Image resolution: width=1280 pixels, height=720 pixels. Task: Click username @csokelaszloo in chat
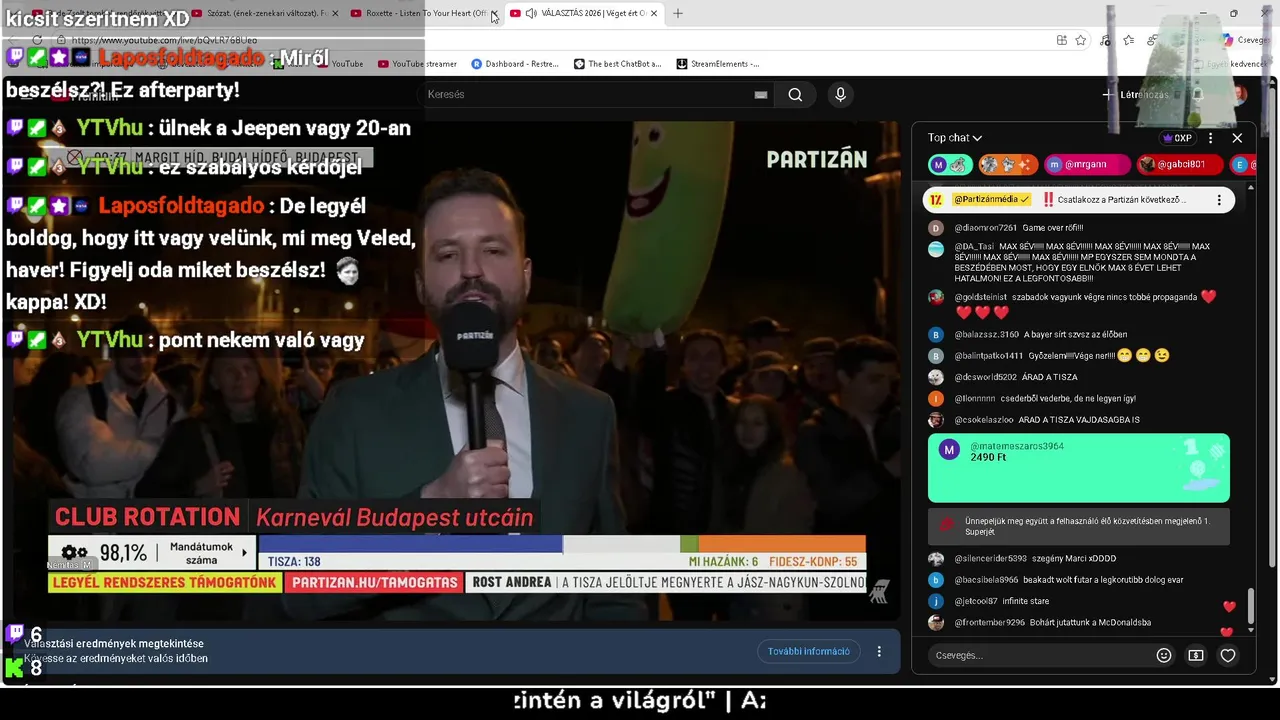click(x=984, y=420)
